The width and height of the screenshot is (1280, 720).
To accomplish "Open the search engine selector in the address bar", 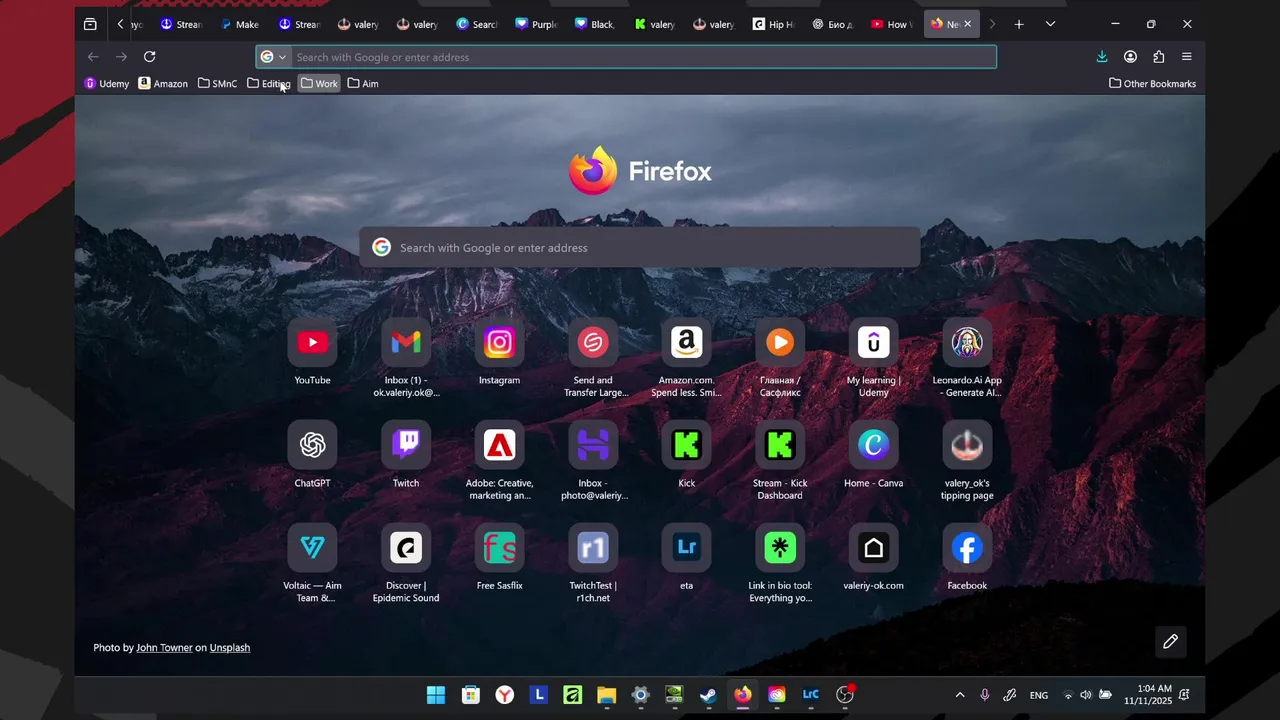I will click(x=273, y=57).
